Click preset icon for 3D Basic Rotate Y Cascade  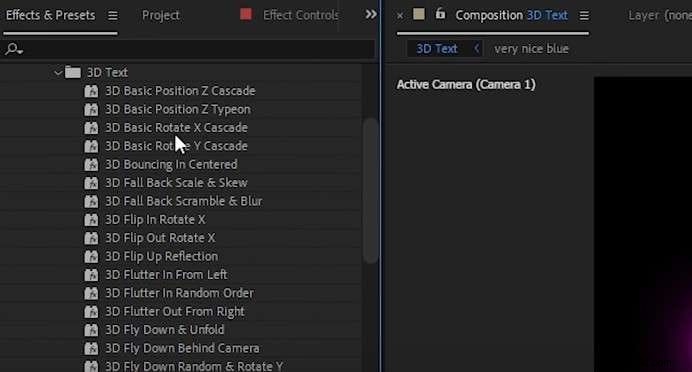click(91, 147)
